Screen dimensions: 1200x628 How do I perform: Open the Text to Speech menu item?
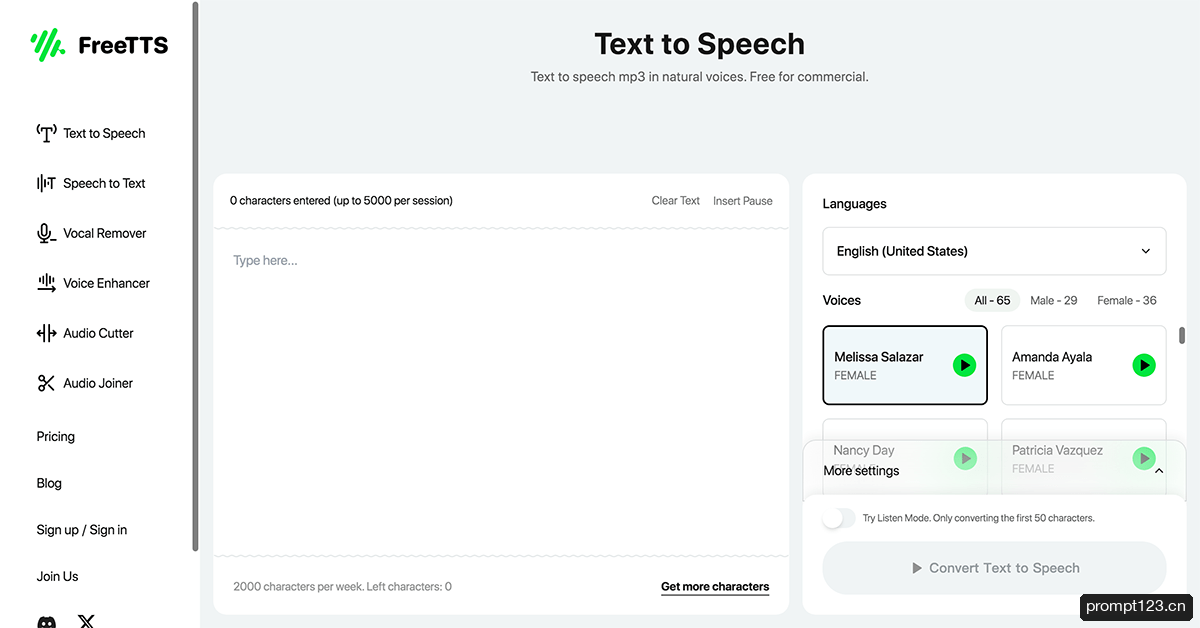(x=104, y=133)
